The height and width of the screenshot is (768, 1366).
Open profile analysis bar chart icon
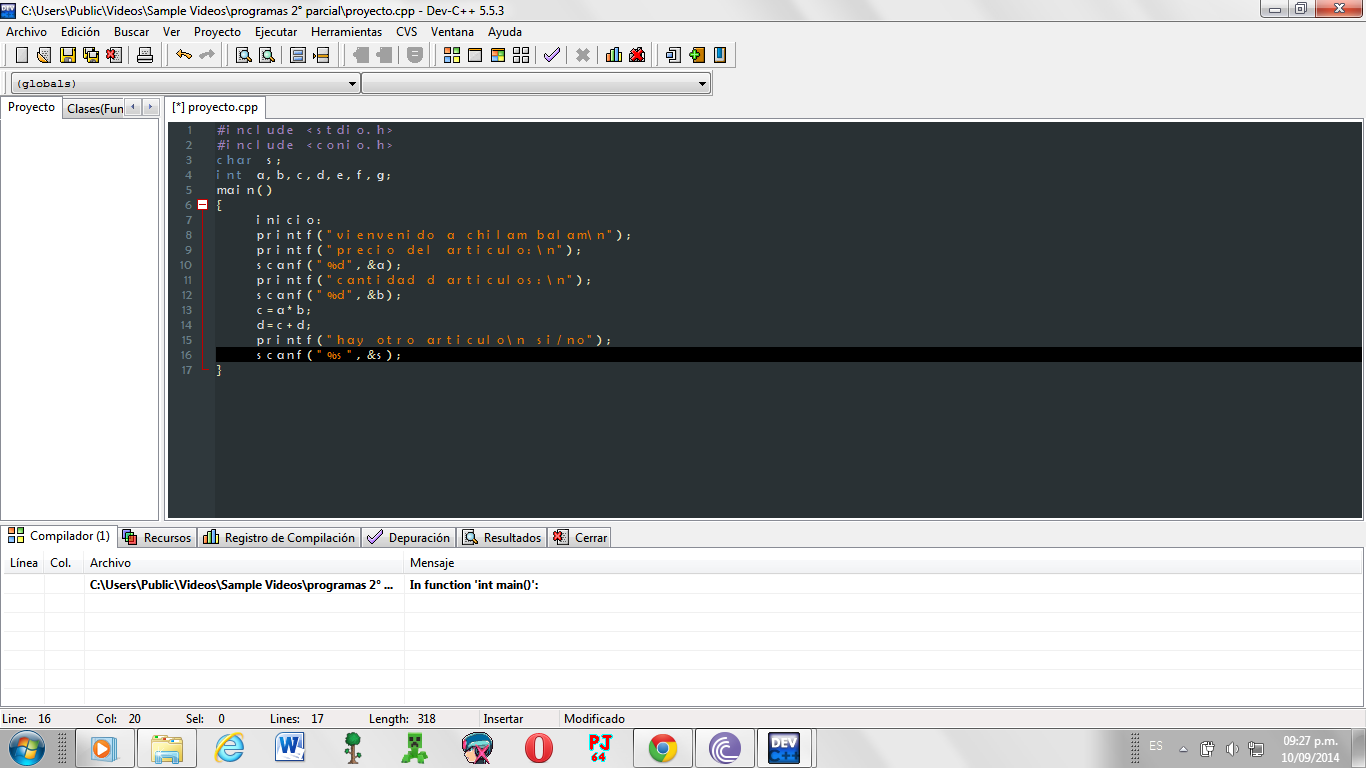point(614,55)
